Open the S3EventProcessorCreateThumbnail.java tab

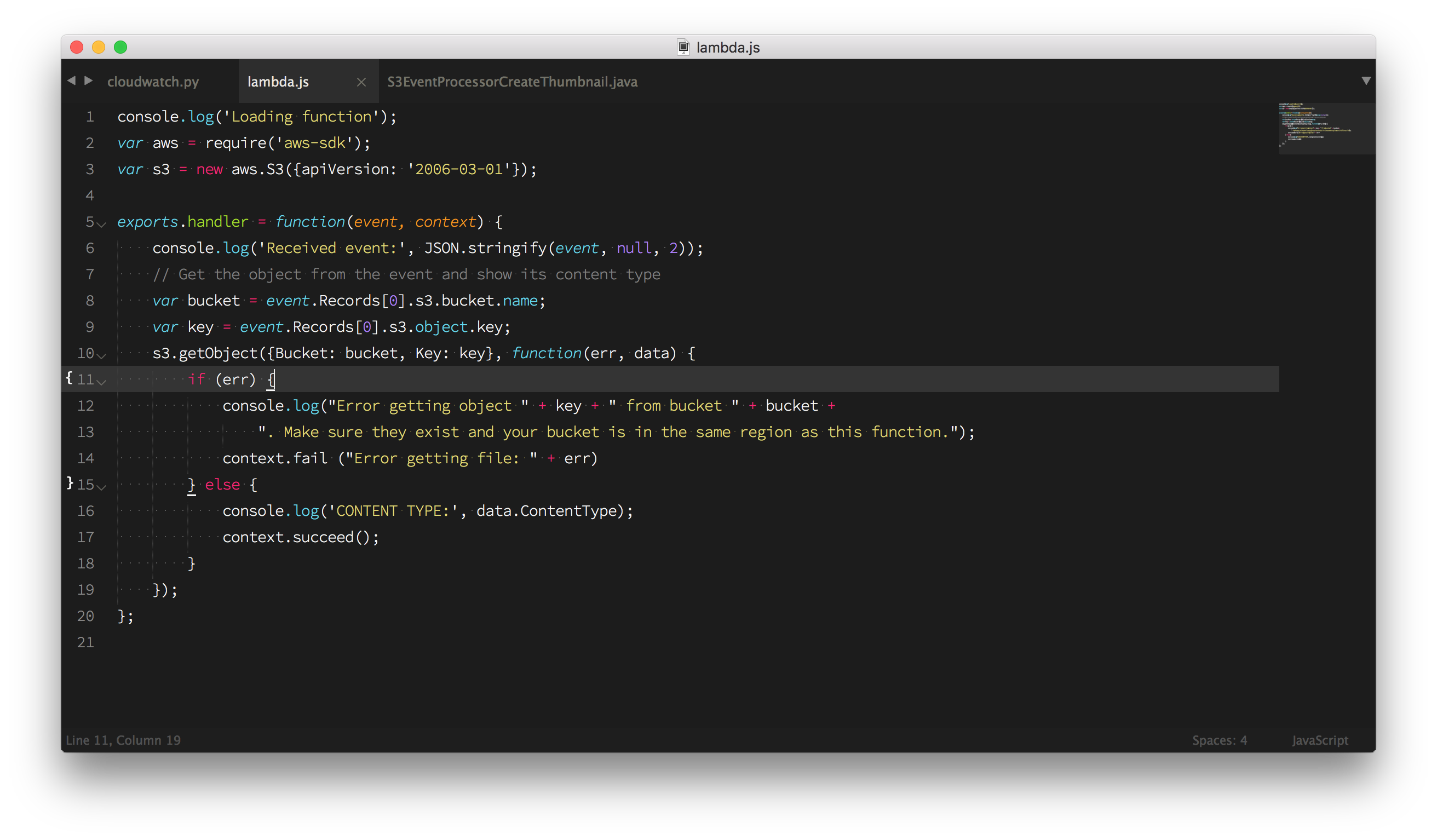point(512,82)
